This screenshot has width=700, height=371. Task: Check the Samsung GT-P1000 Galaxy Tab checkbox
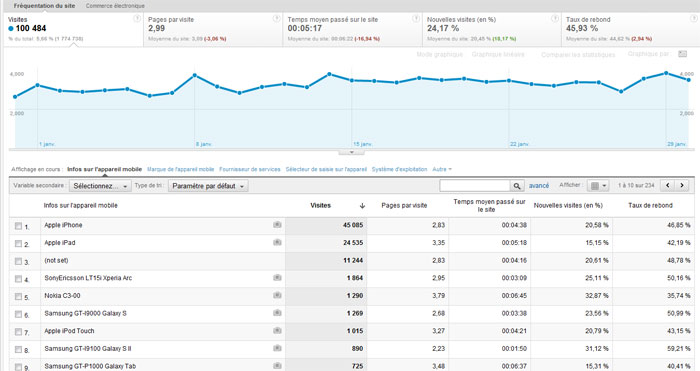coord(18,367)
